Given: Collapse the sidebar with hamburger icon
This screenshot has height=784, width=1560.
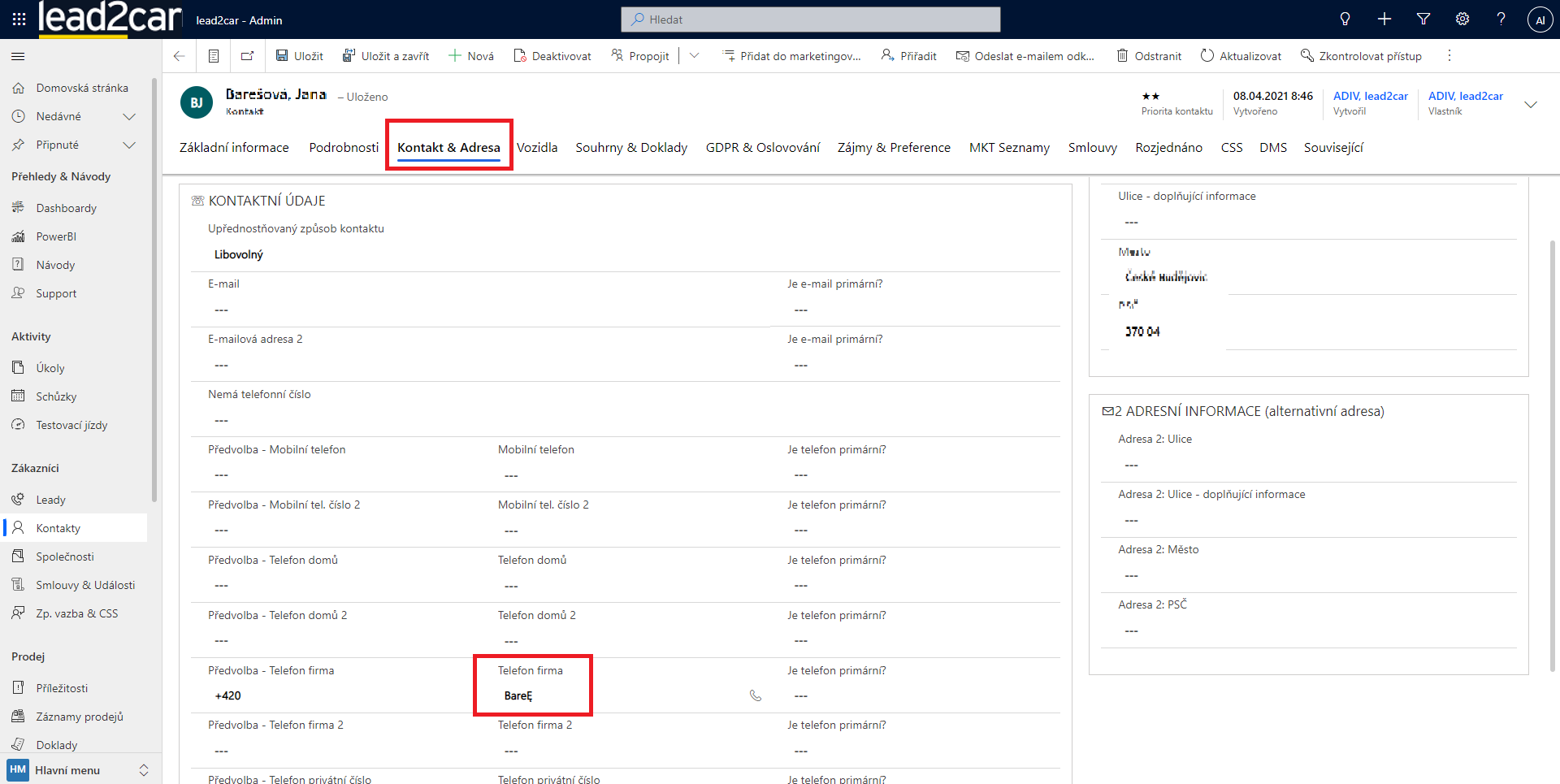Looking at the screenshot, I should click(18, 56).
